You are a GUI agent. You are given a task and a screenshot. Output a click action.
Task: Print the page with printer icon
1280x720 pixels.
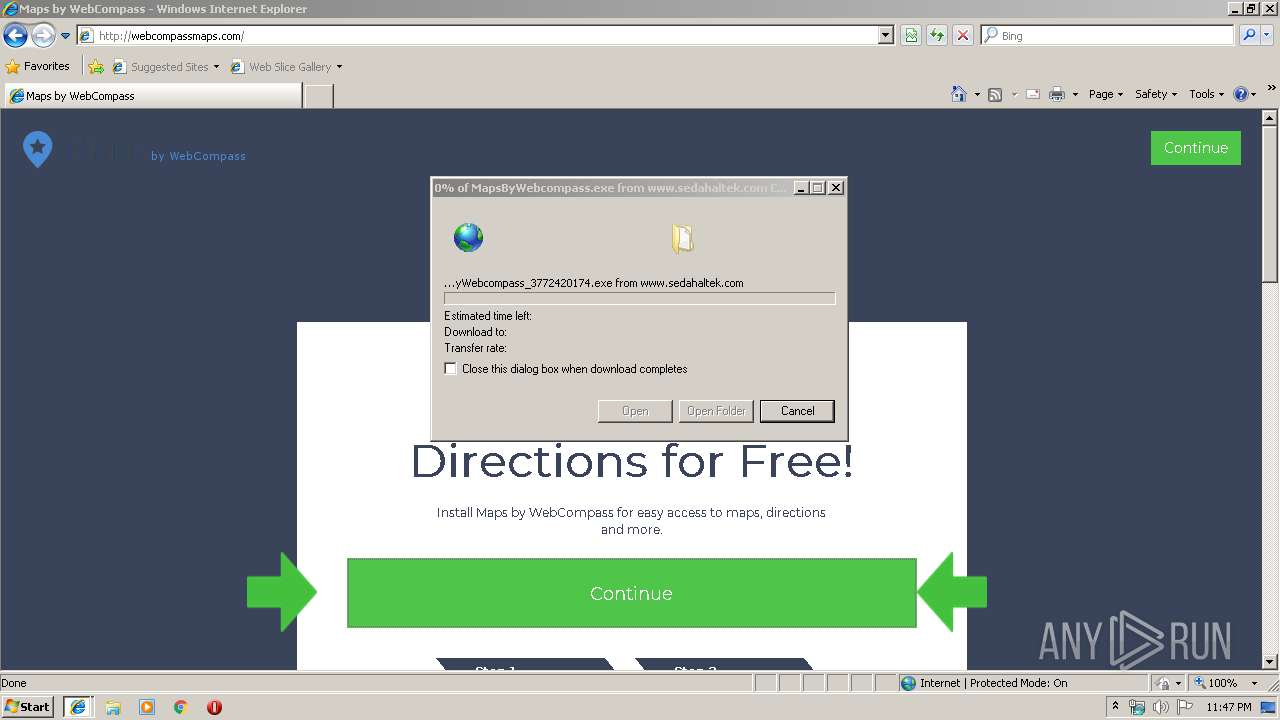click(x=1057, y=94)
